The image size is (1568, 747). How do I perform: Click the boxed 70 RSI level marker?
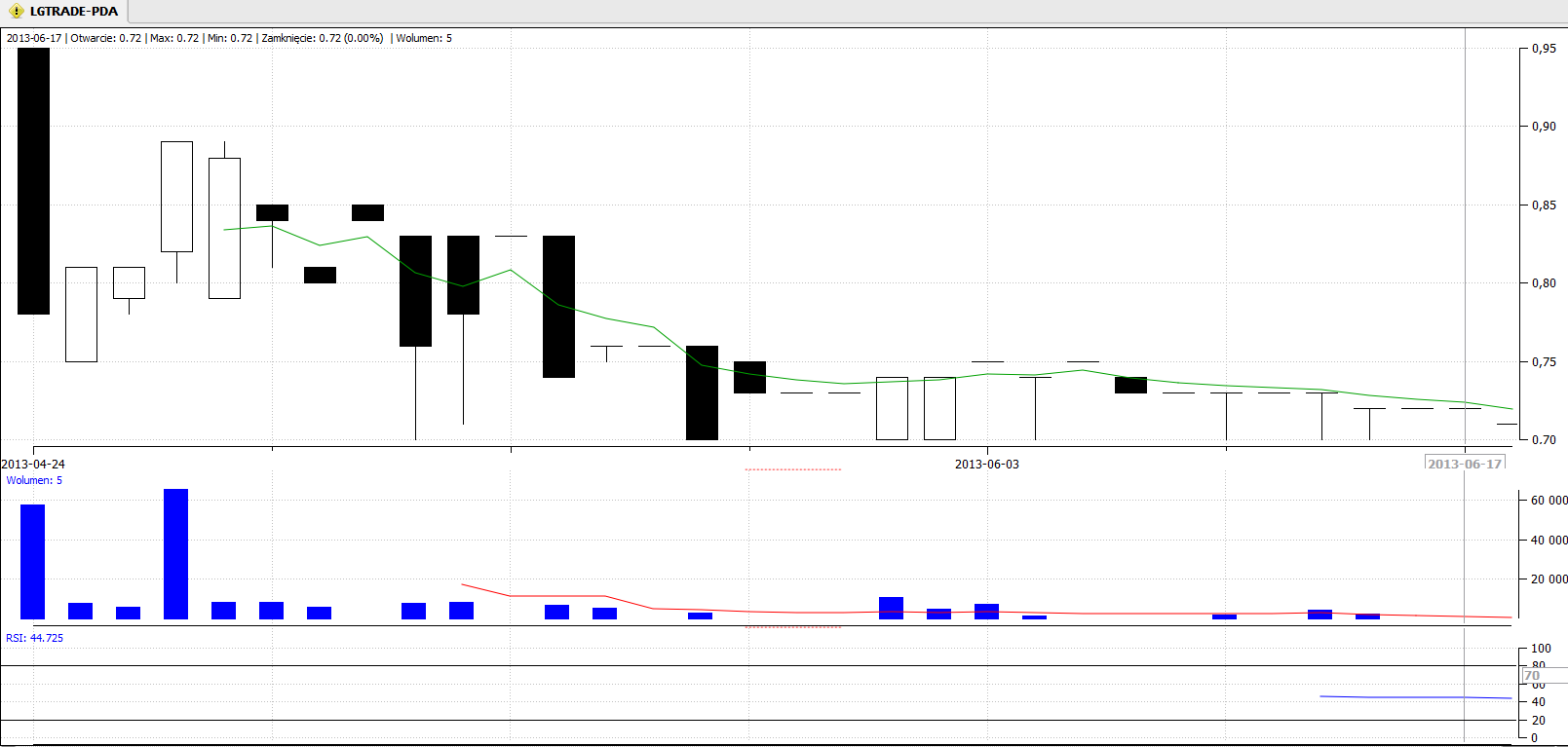[x=1533, y=675]
